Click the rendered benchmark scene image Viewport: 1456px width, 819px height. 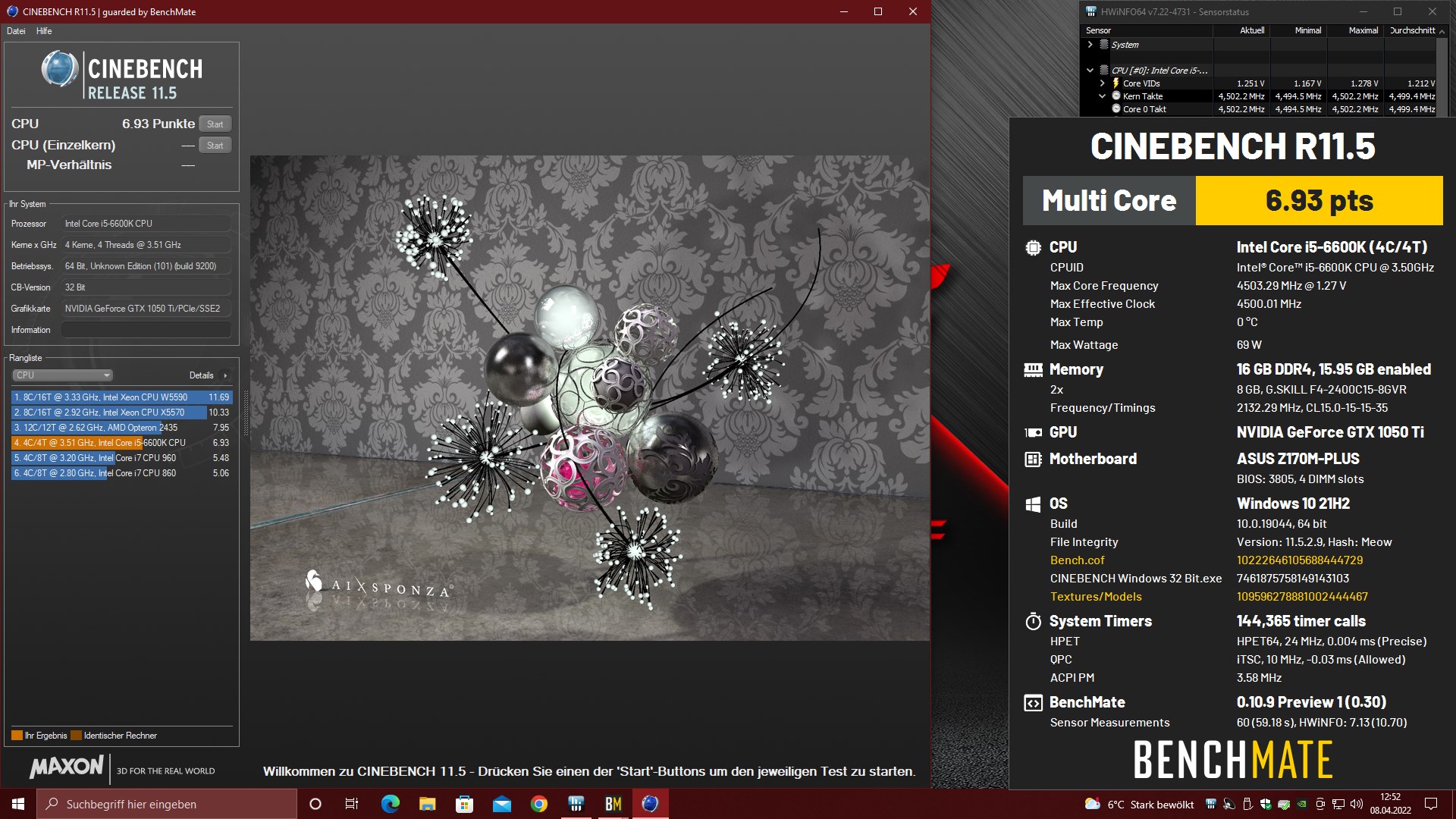tap(590, 398)
